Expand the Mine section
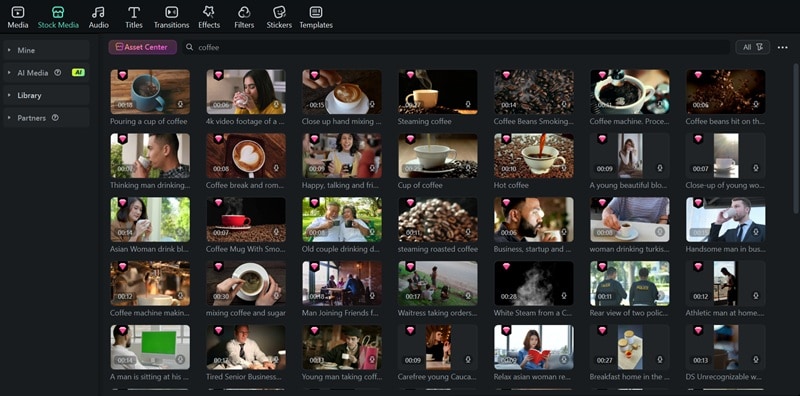Viewport: 800px width, 396px height. pyautogui.click(x=46, y=50)
